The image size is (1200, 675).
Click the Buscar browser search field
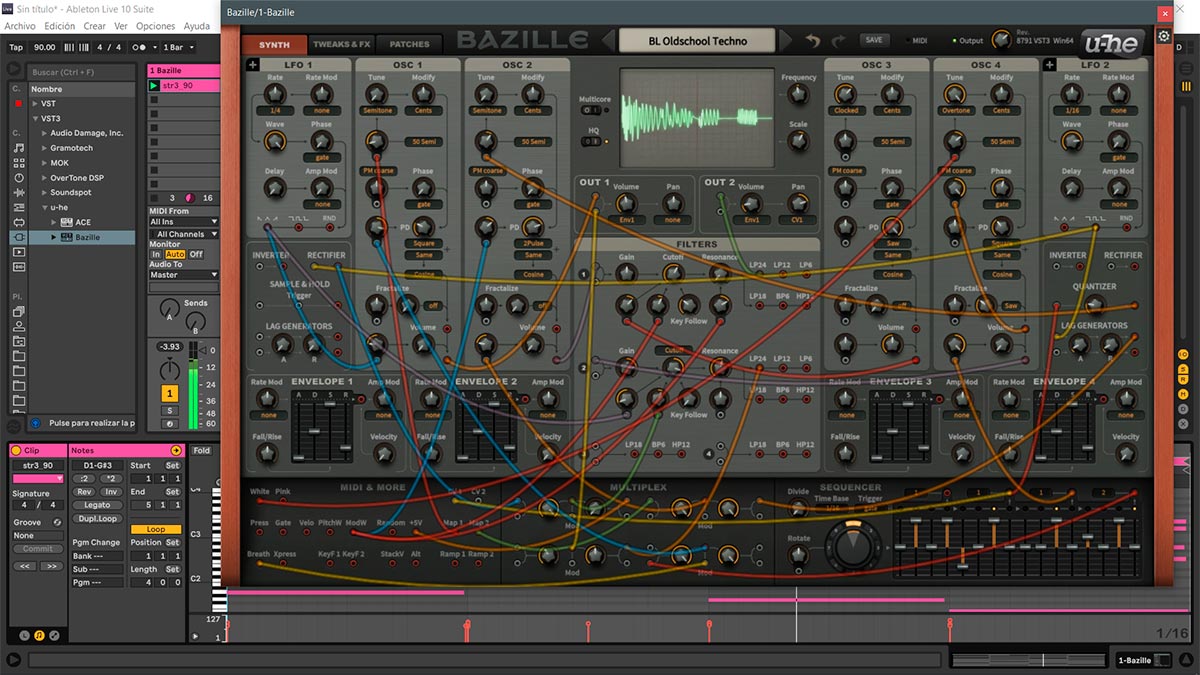[x=80, y=72]
